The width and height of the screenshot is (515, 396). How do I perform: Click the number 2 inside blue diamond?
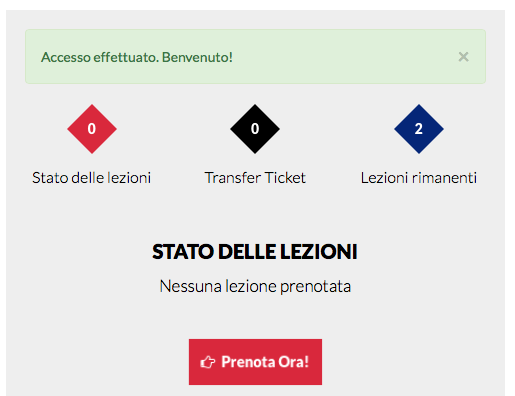[x=419, y=129]
